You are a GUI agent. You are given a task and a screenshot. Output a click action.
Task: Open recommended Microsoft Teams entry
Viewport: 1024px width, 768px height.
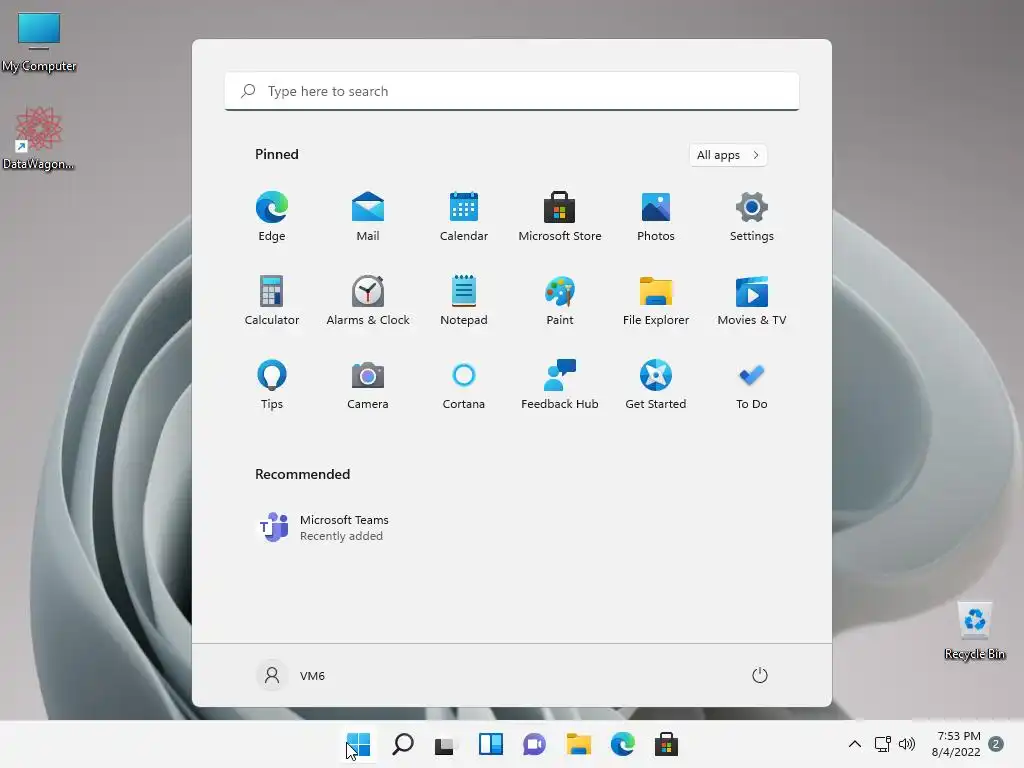(x=324, y=527)
